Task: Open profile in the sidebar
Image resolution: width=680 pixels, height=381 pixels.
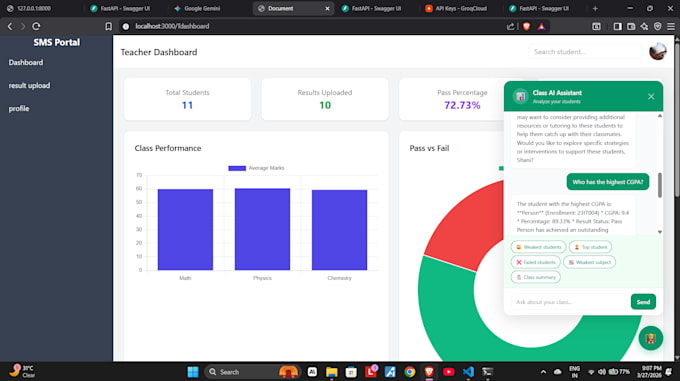Action: [x=19, y=108]
